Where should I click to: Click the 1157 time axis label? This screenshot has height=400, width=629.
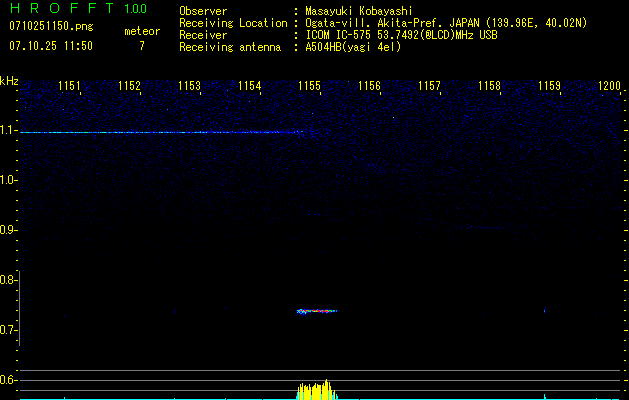pos(429,86)
